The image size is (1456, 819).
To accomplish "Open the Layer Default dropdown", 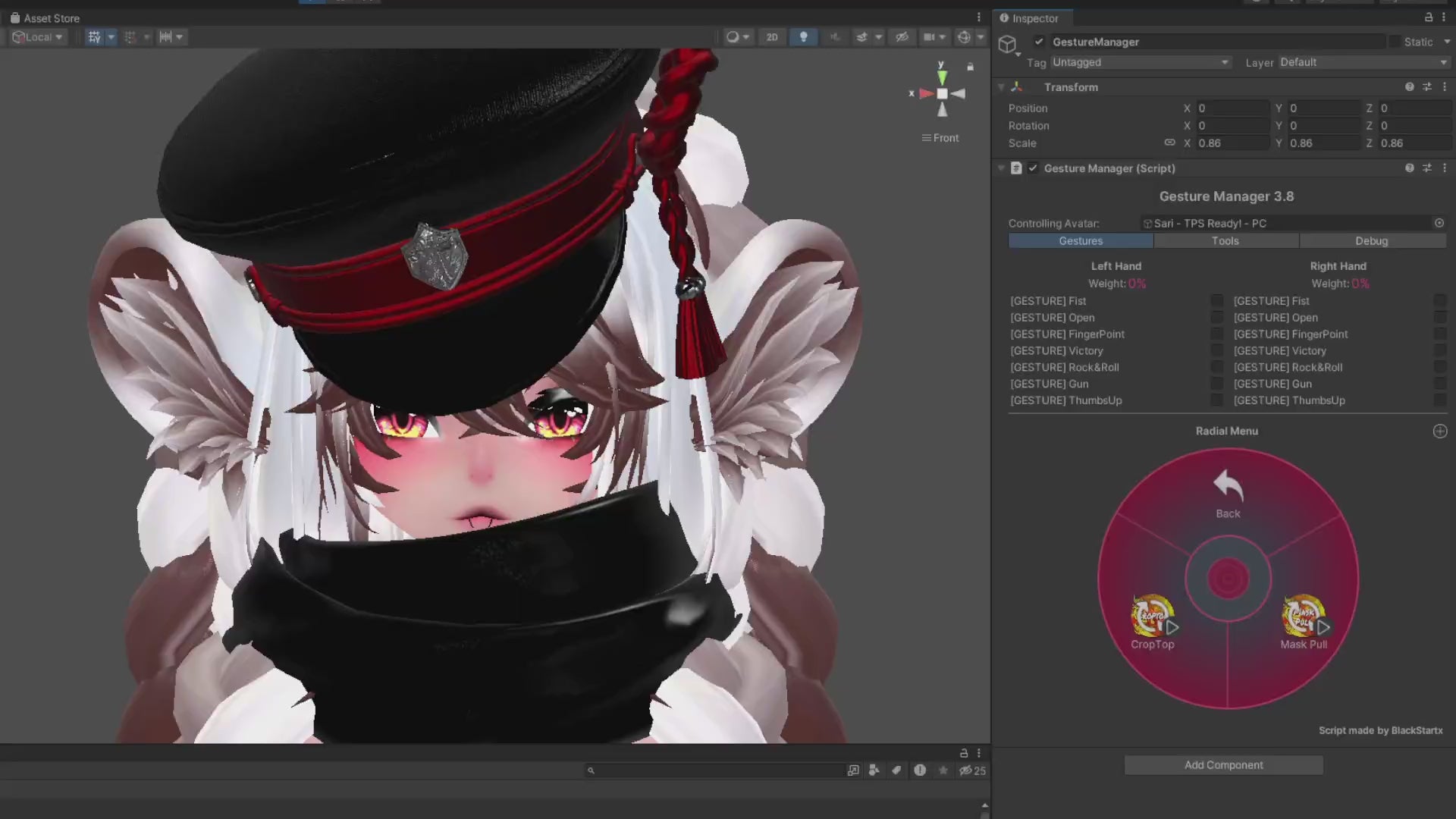I will point(1363,62).
